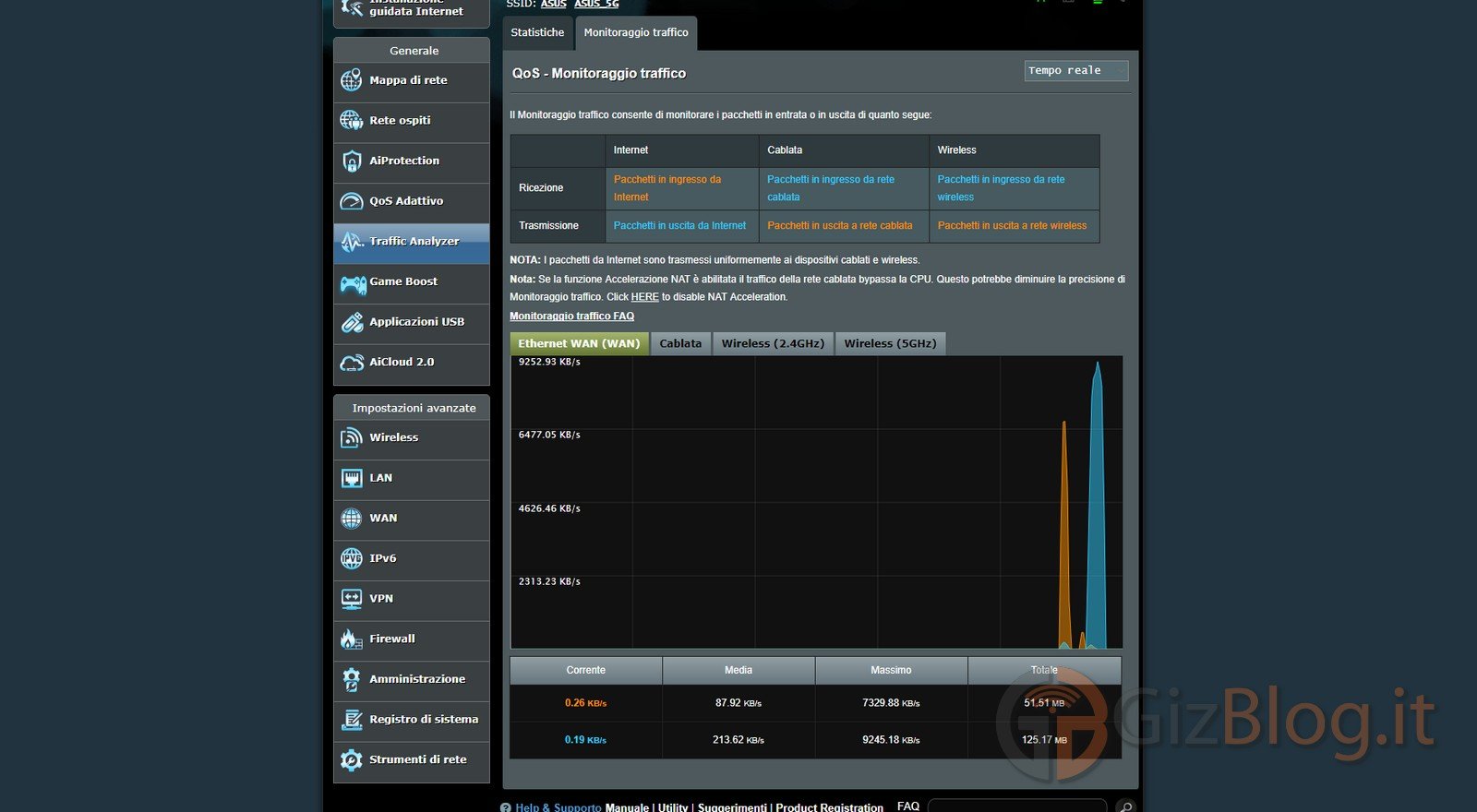Screen dimensions: 1477x812
Task: Open AiProtection shield icon
Action: coord(352,161)
